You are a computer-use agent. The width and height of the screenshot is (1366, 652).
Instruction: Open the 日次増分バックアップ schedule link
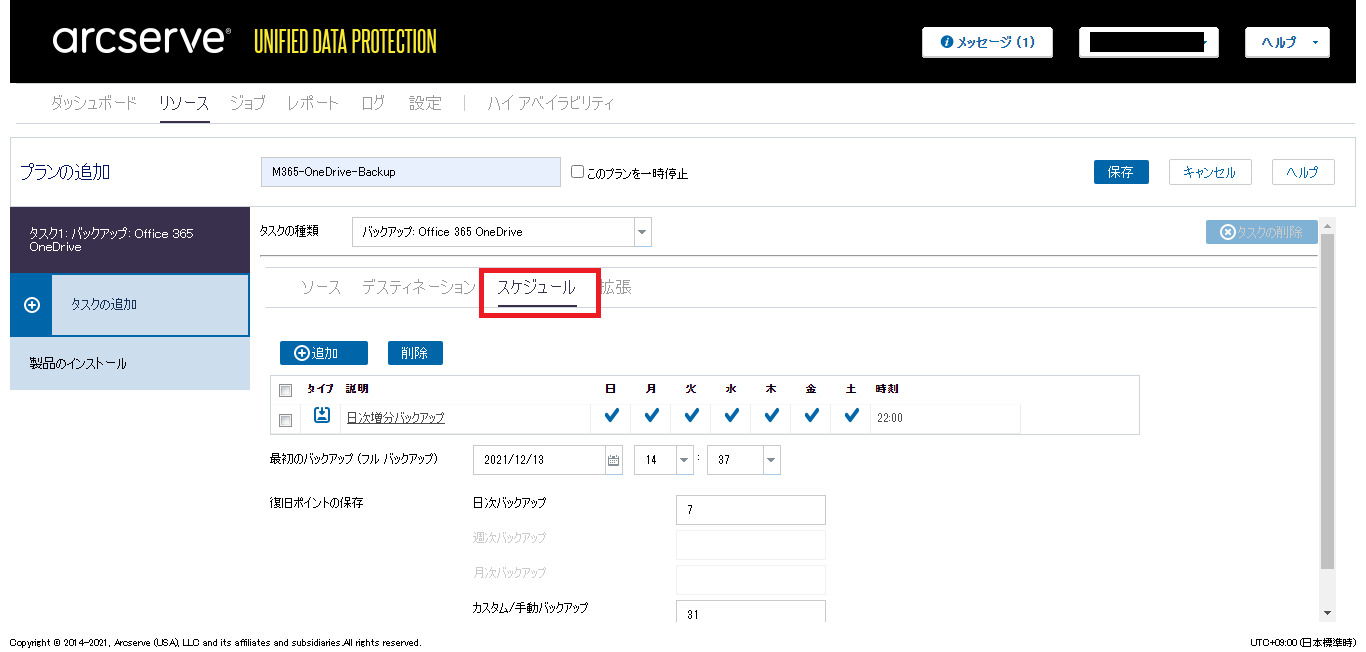click(x=395, y=418)
